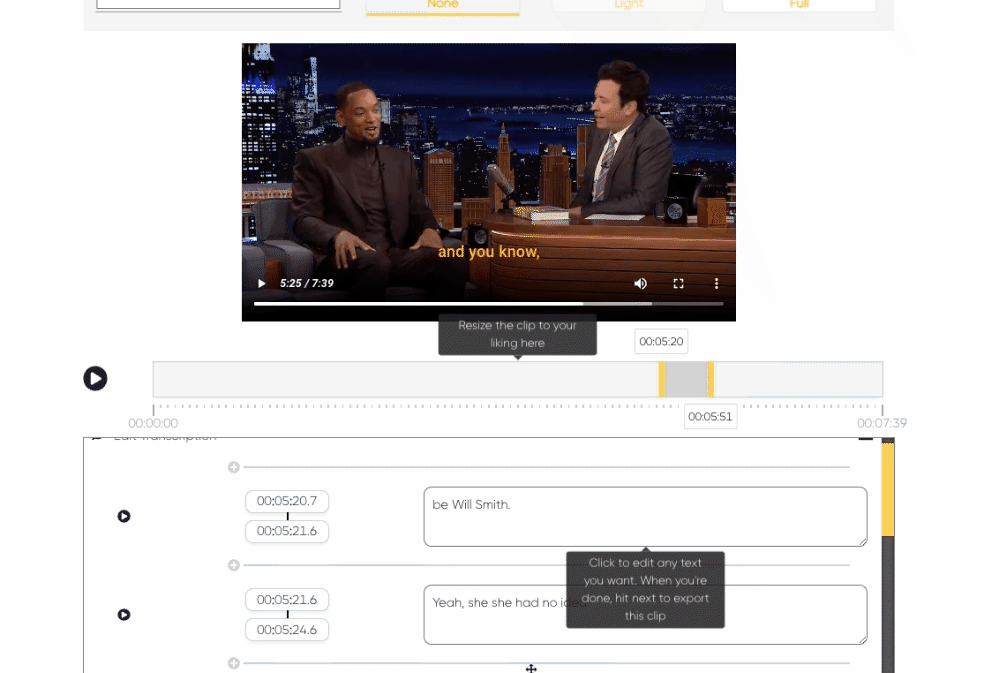Edit end time 00:05:21.6 of first segment
This screenshot has width=999, height=673.
(x=287, y=531)
